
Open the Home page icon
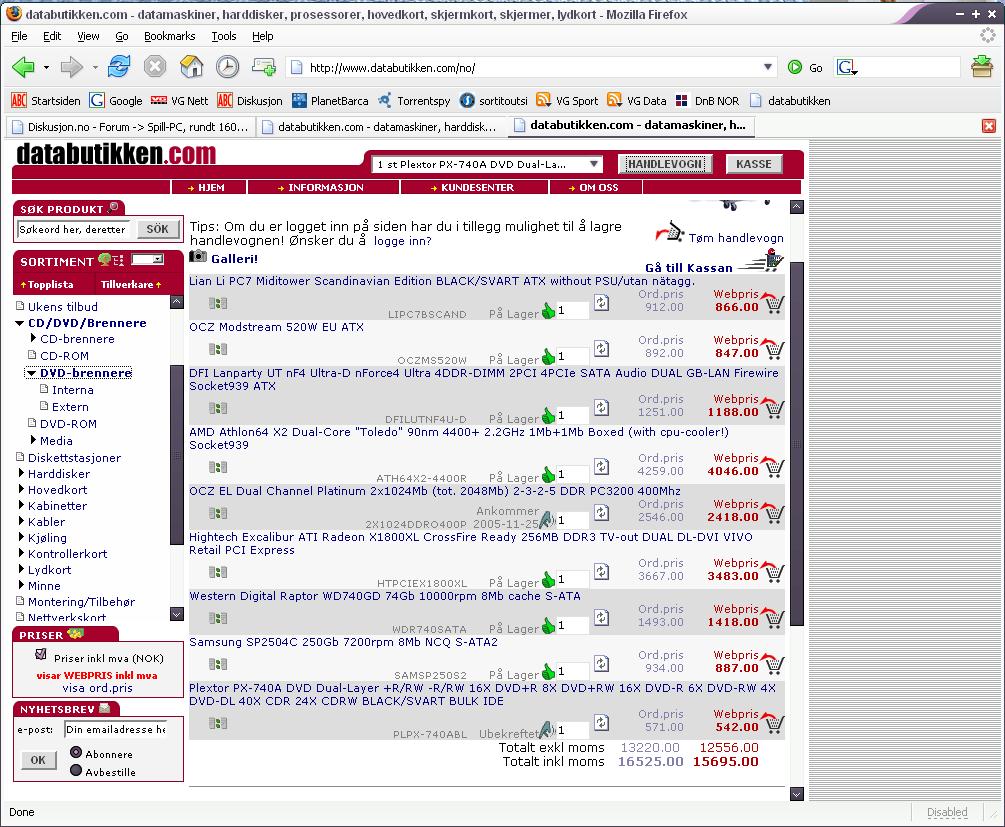tap(191, 66)
